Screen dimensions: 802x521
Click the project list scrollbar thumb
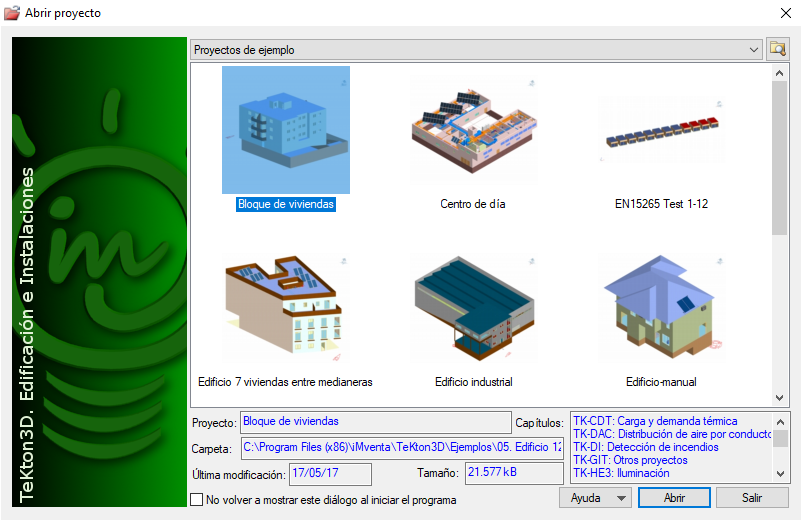tap(779, 158)
